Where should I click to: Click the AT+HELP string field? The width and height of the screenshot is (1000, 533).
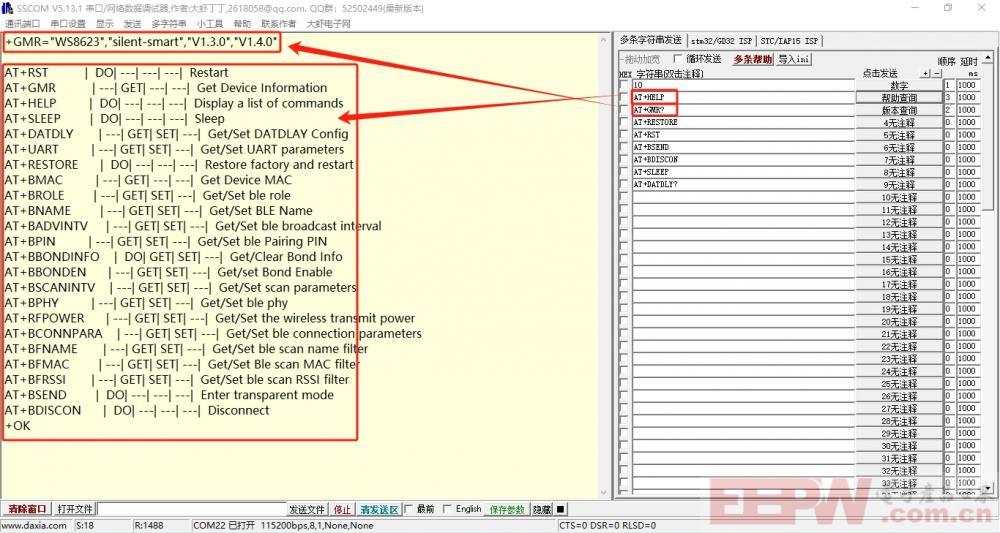(743, 98)
